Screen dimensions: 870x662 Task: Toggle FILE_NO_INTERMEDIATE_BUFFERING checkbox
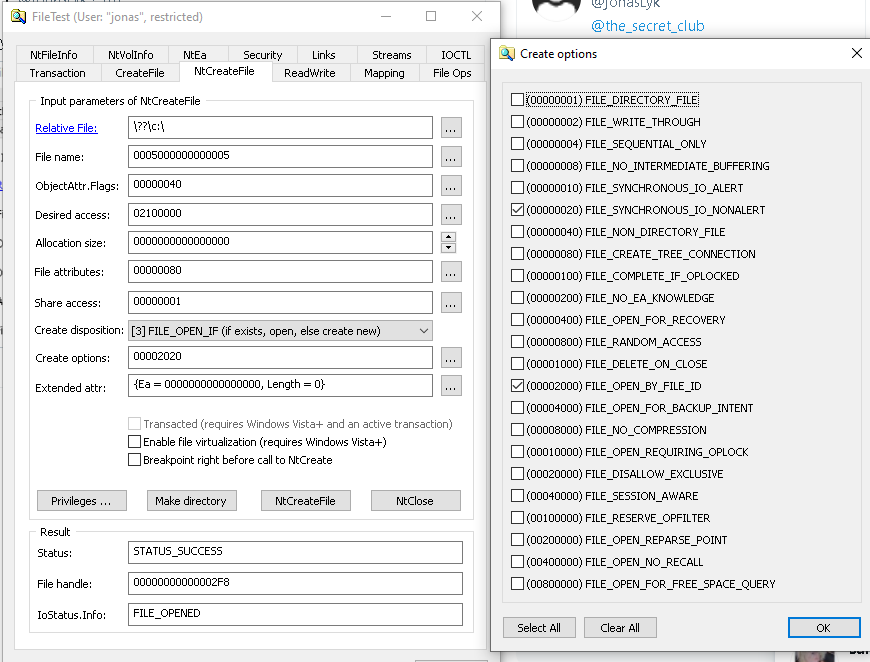(x=517, y=165)
